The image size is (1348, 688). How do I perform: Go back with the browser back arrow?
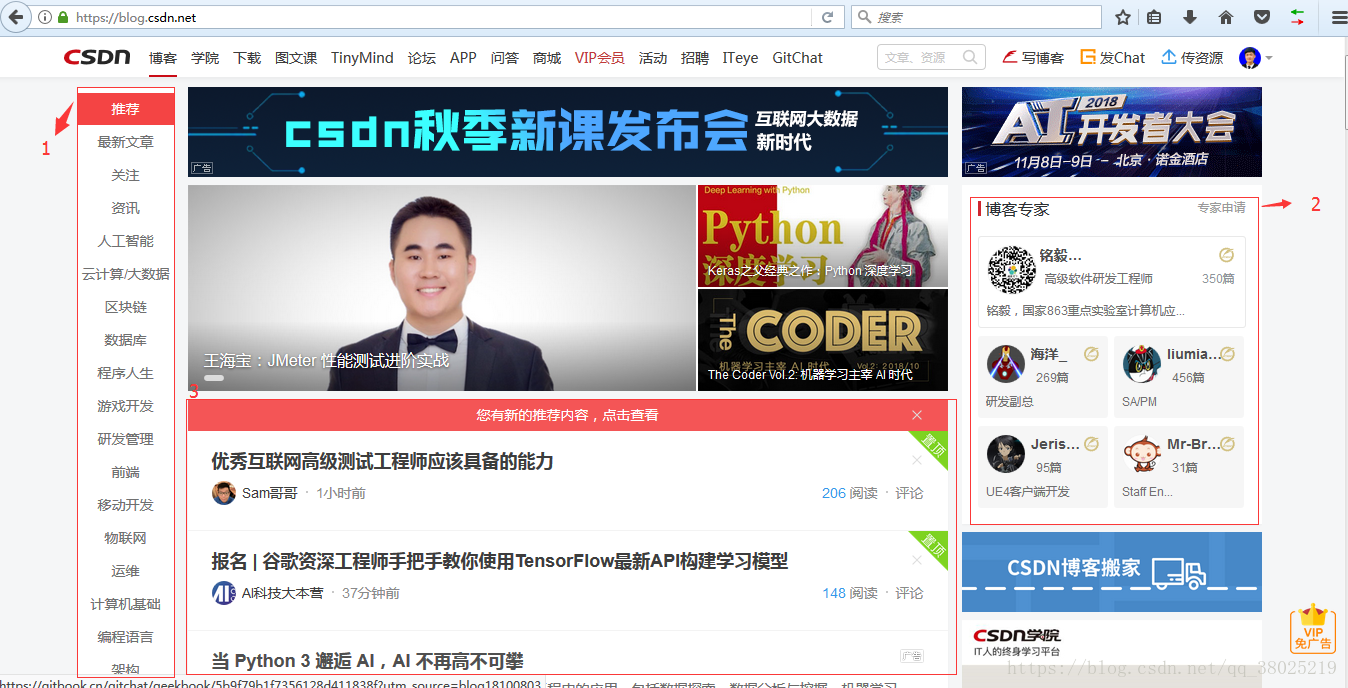tap(16, 17)
